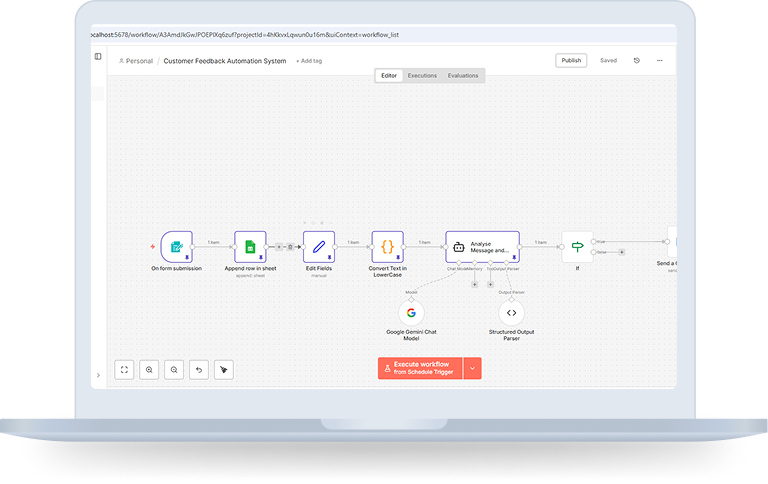Image resolution: width=768 pixels, height=484 pixels.
Task: Select the Convert Text in LowerCase node
Action: 387,246
